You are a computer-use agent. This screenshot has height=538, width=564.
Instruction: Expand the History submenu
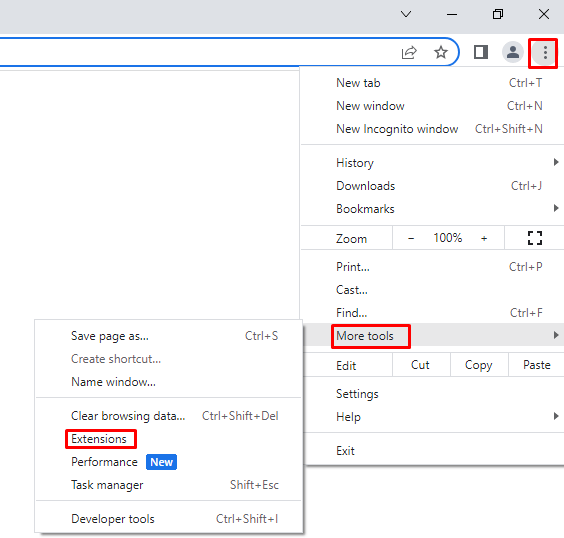point(432,163)
